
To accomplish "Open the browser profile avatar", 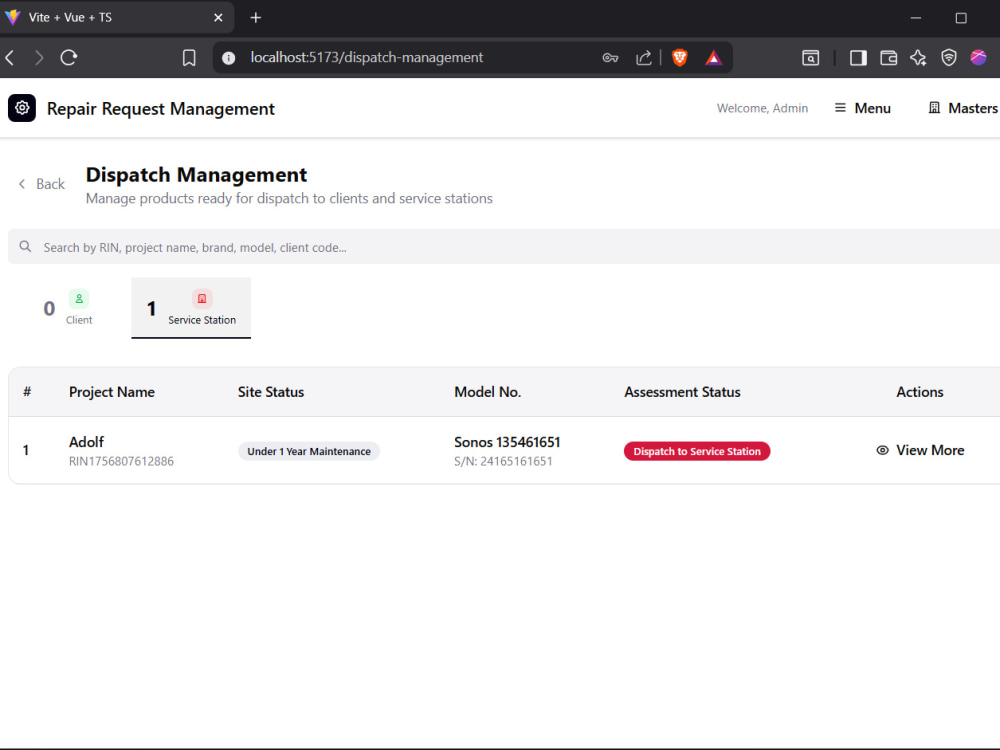I will click(978, 58).
